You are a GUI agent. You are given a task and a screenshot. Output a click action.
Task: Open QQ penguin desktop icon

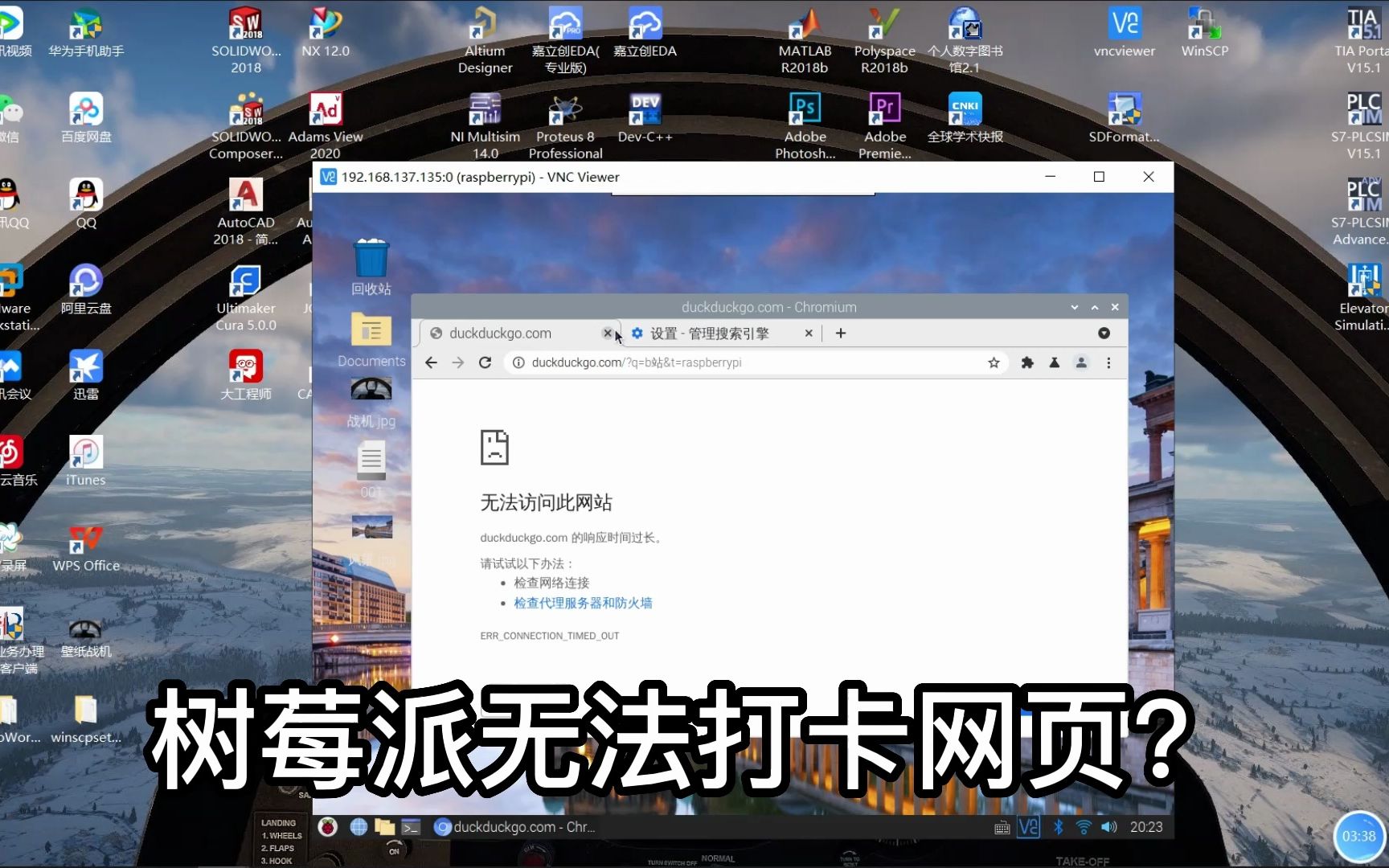(x=86, y=204)
